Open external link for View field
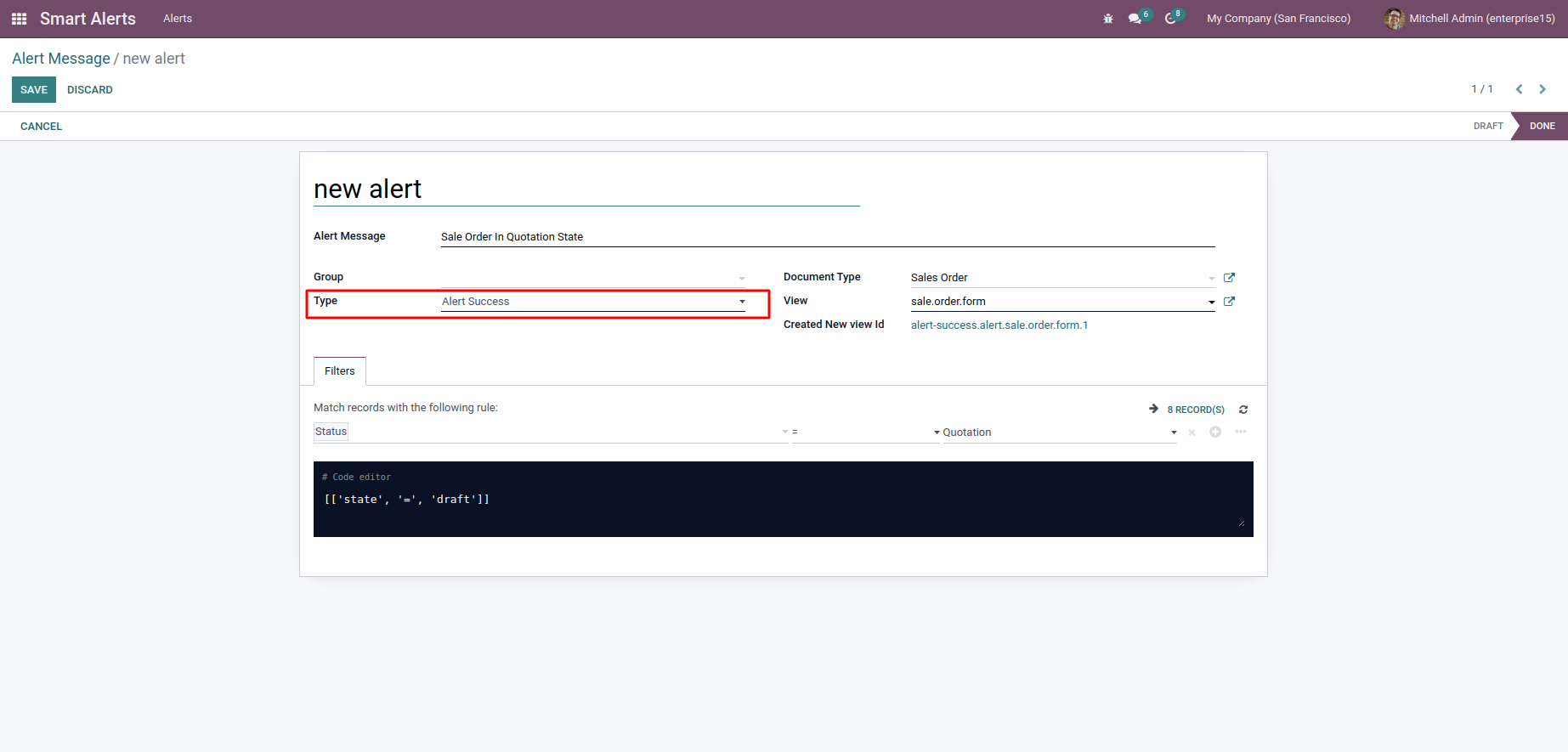1568x752 pixels. point(1229,302)
